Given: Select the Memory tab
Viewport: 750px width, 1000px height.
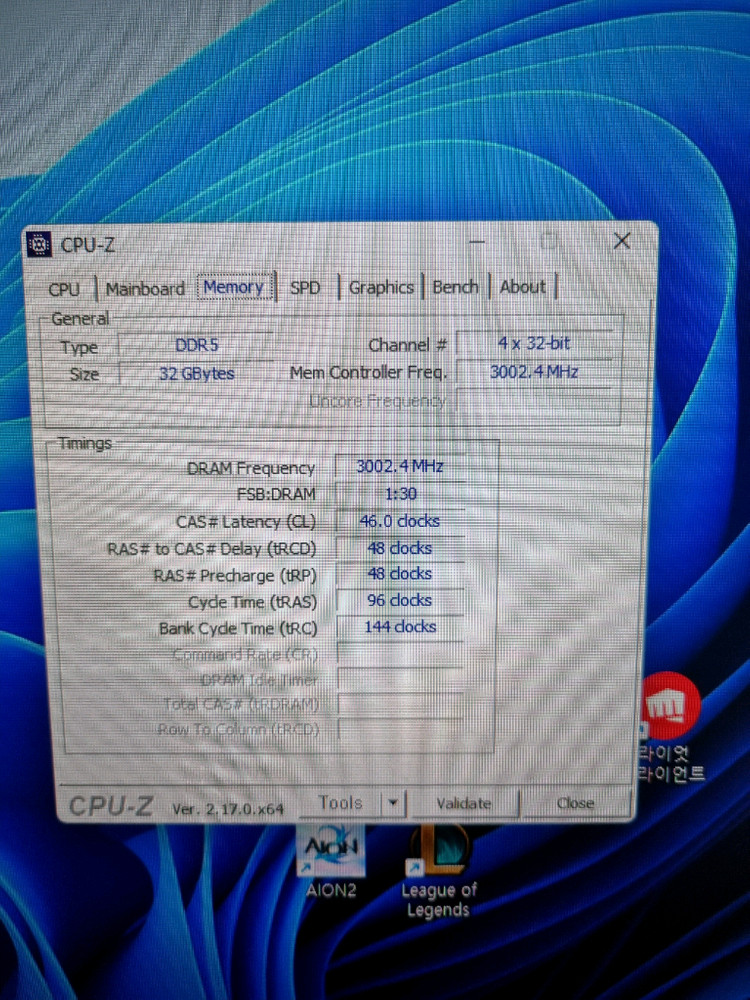Looking at the screenshot, I should tap(234, 288).
